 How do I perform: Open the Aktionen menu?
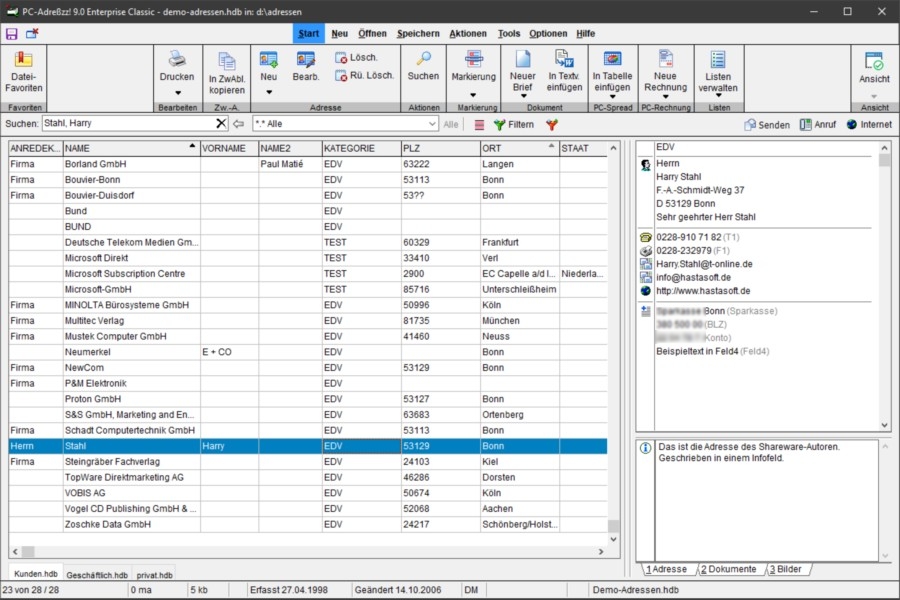coord(468,33)
